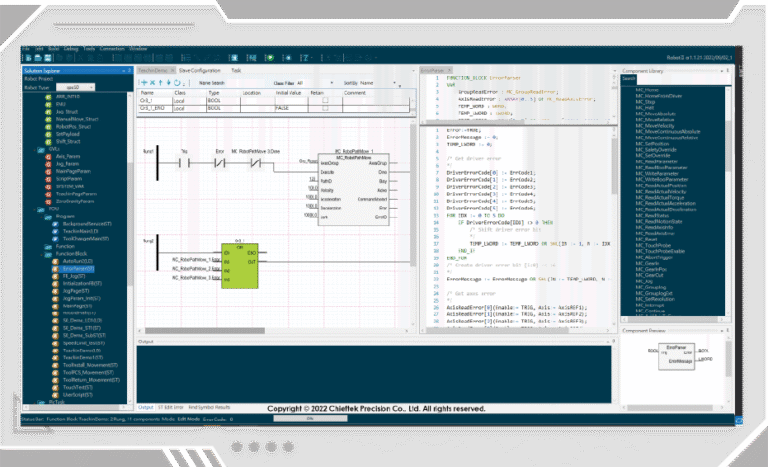Open the Robot Type dropdown

point(75,87)
